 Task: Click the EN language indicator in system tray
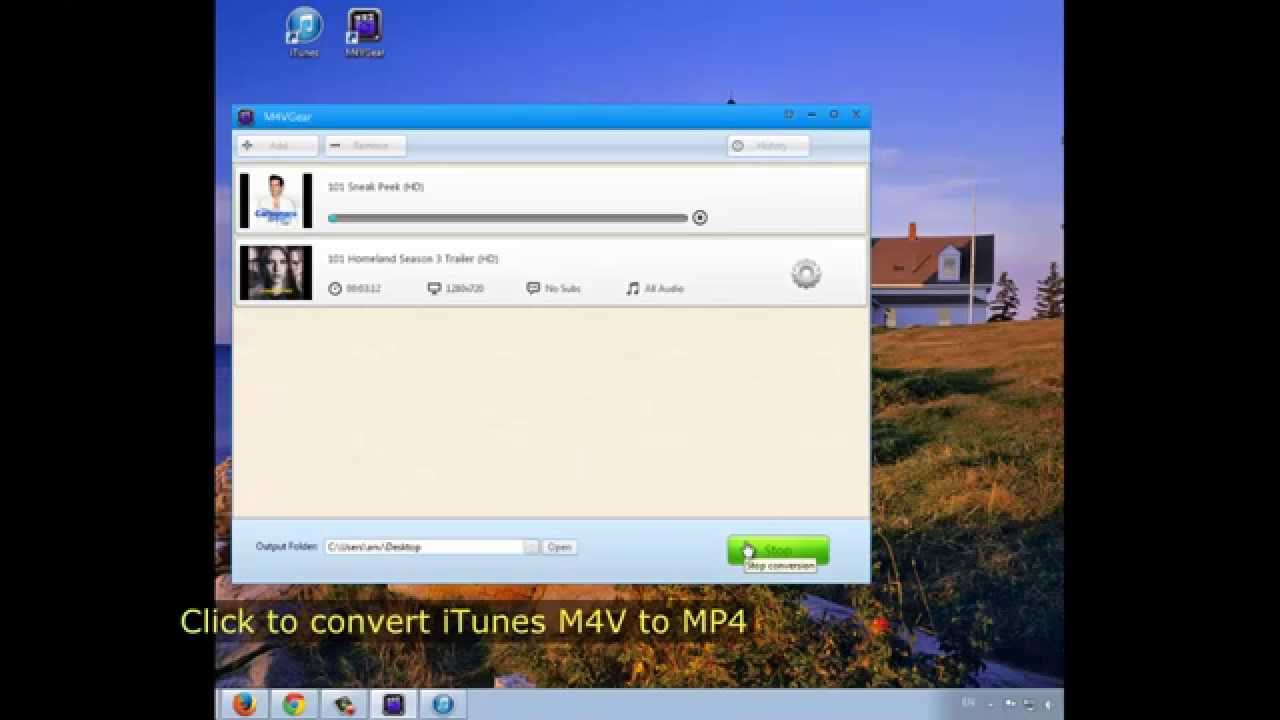[x=968, y=703]
